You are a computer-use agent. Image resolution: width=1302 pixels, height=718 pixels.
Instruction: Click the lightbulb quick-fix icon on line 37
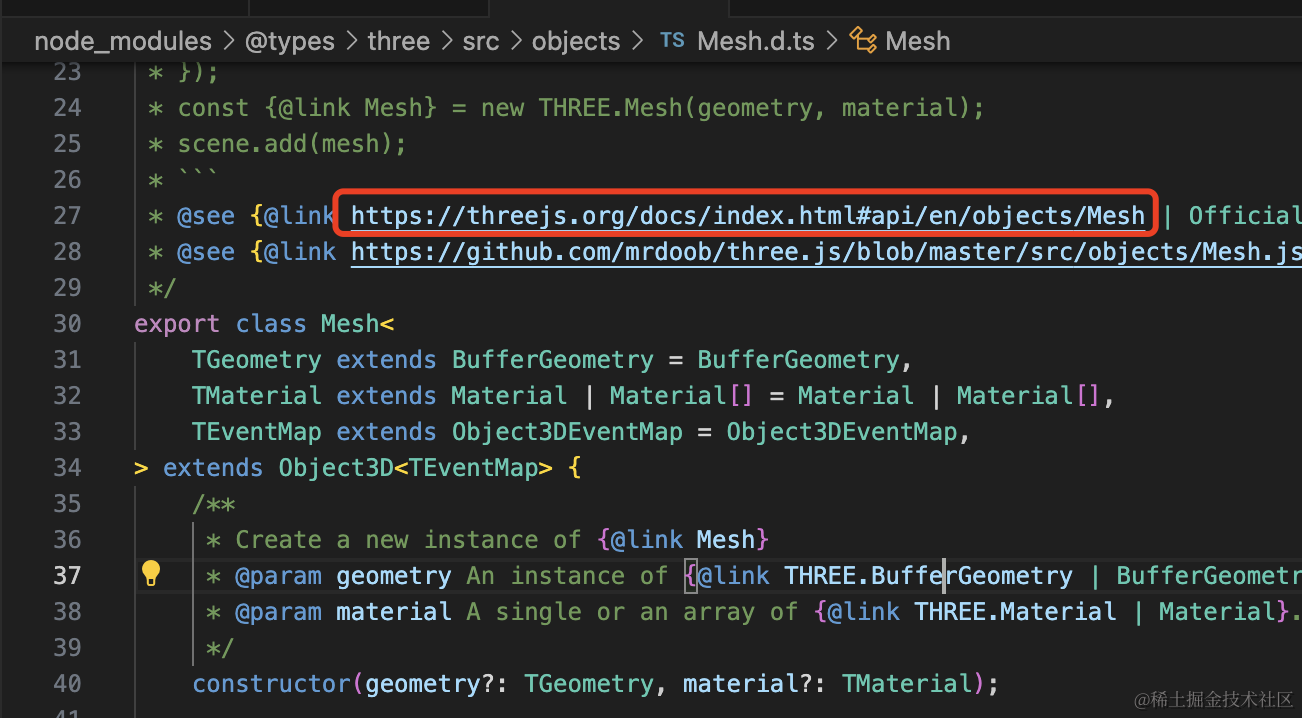(x=150, y=573)
